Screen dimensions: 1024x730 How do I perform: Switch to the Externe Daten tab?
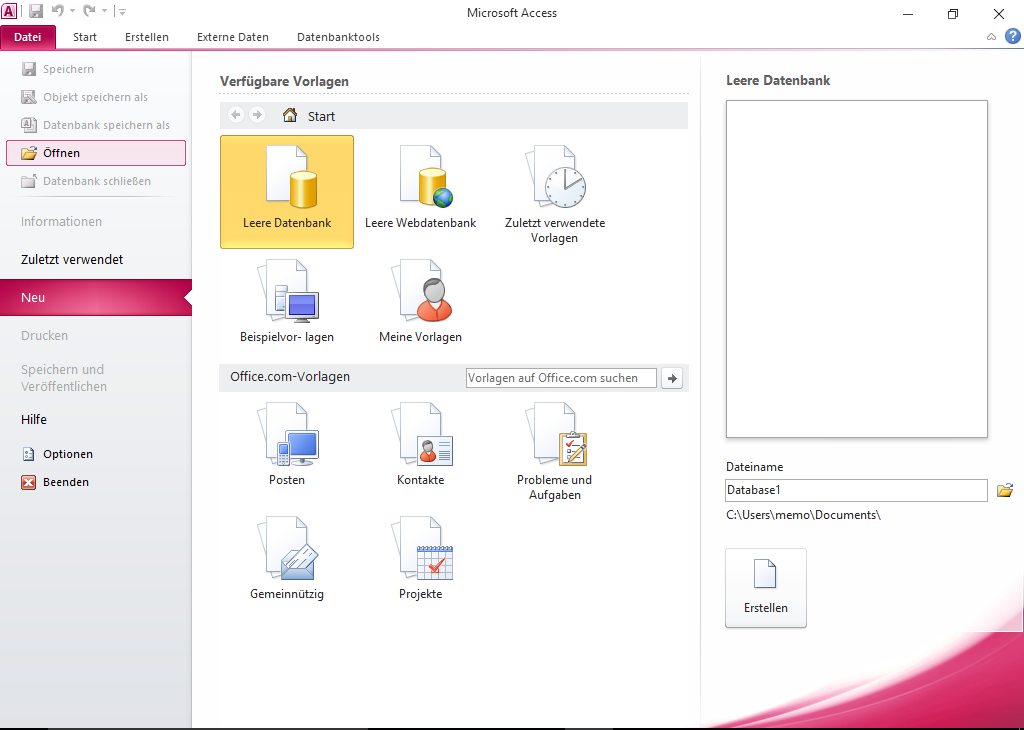tap(233, 37)
